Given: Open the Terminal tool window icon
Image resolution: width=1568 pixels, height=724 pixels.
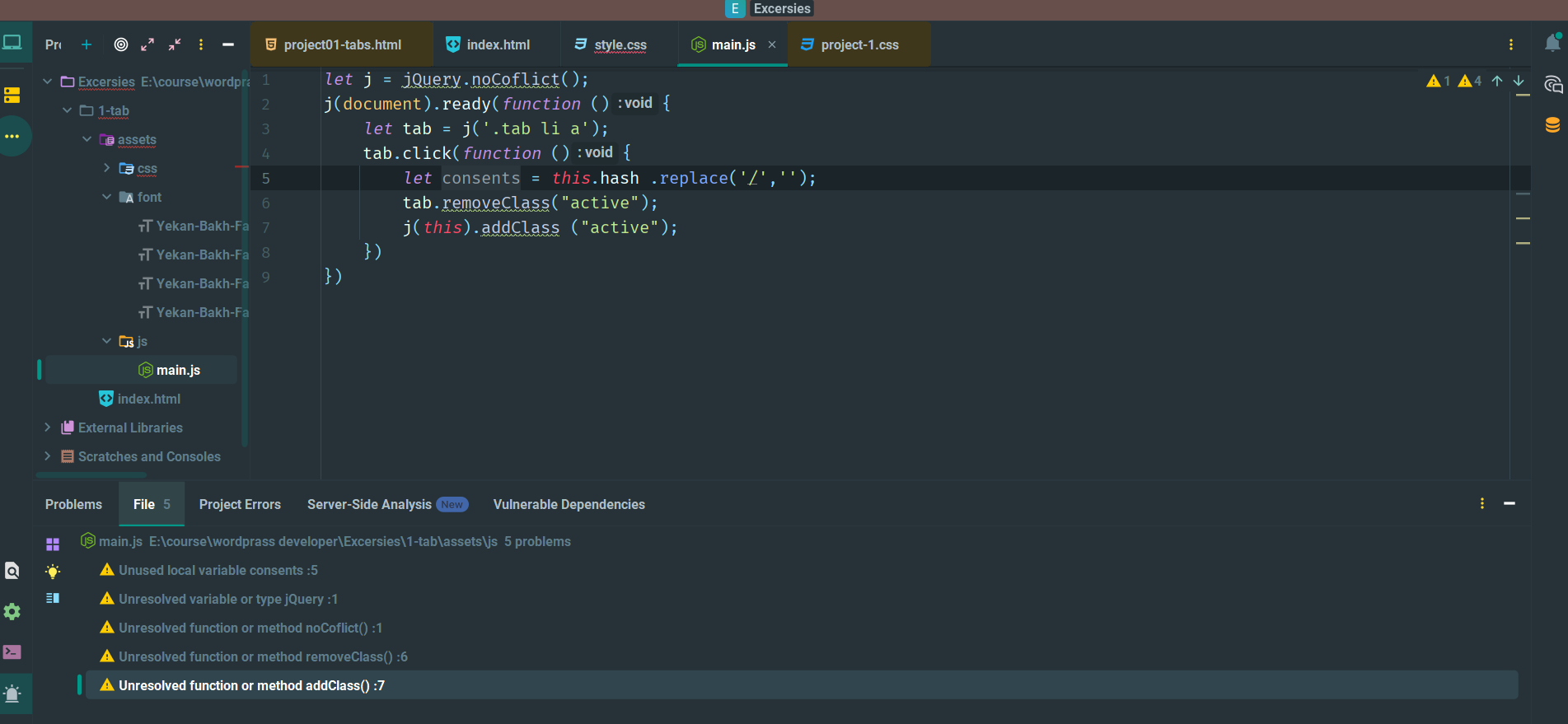Looking at the screenshot, I should point(12,652).
